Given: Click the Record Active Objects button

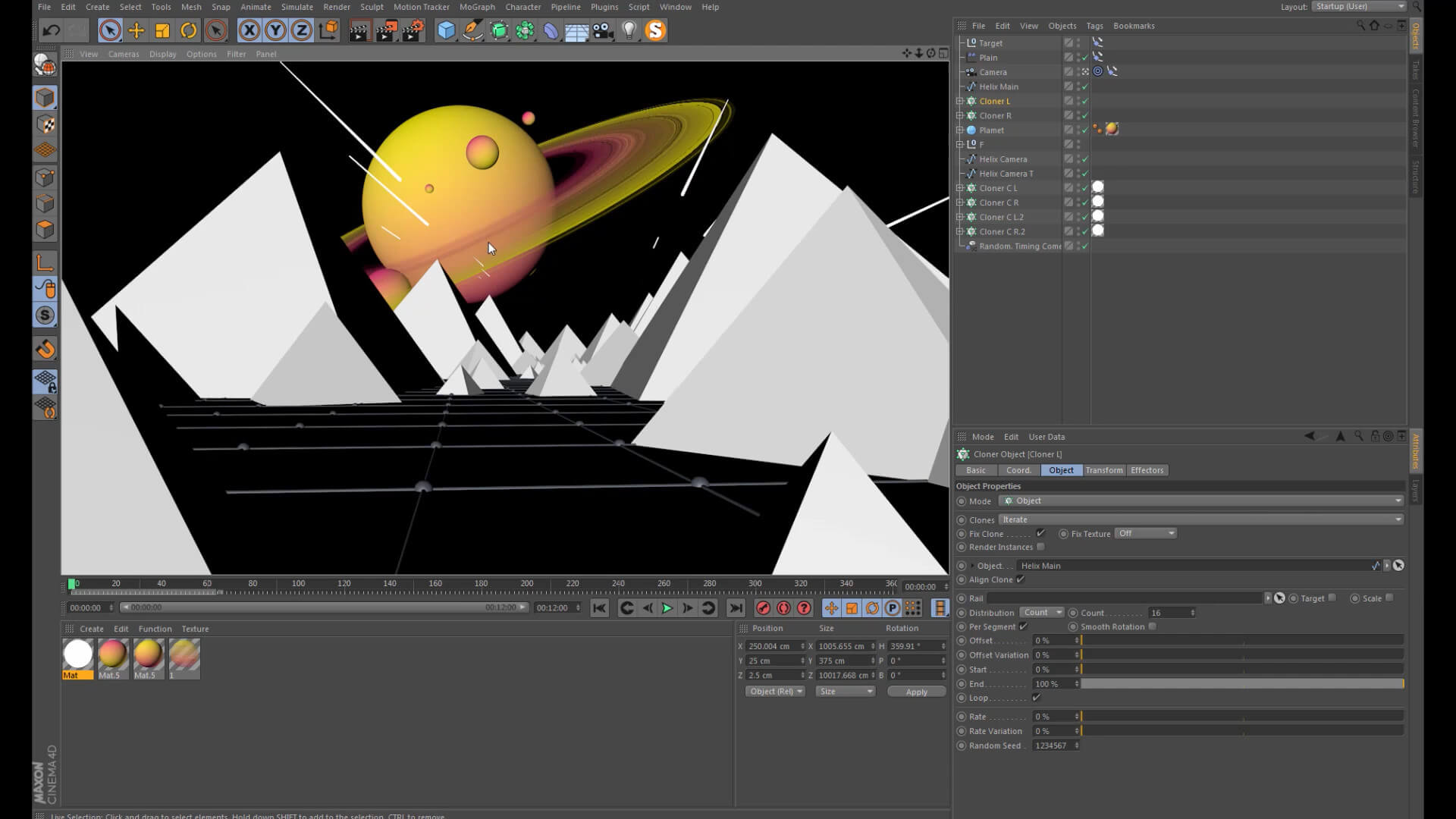Looking at the screenshot, I should click(763, 608).
